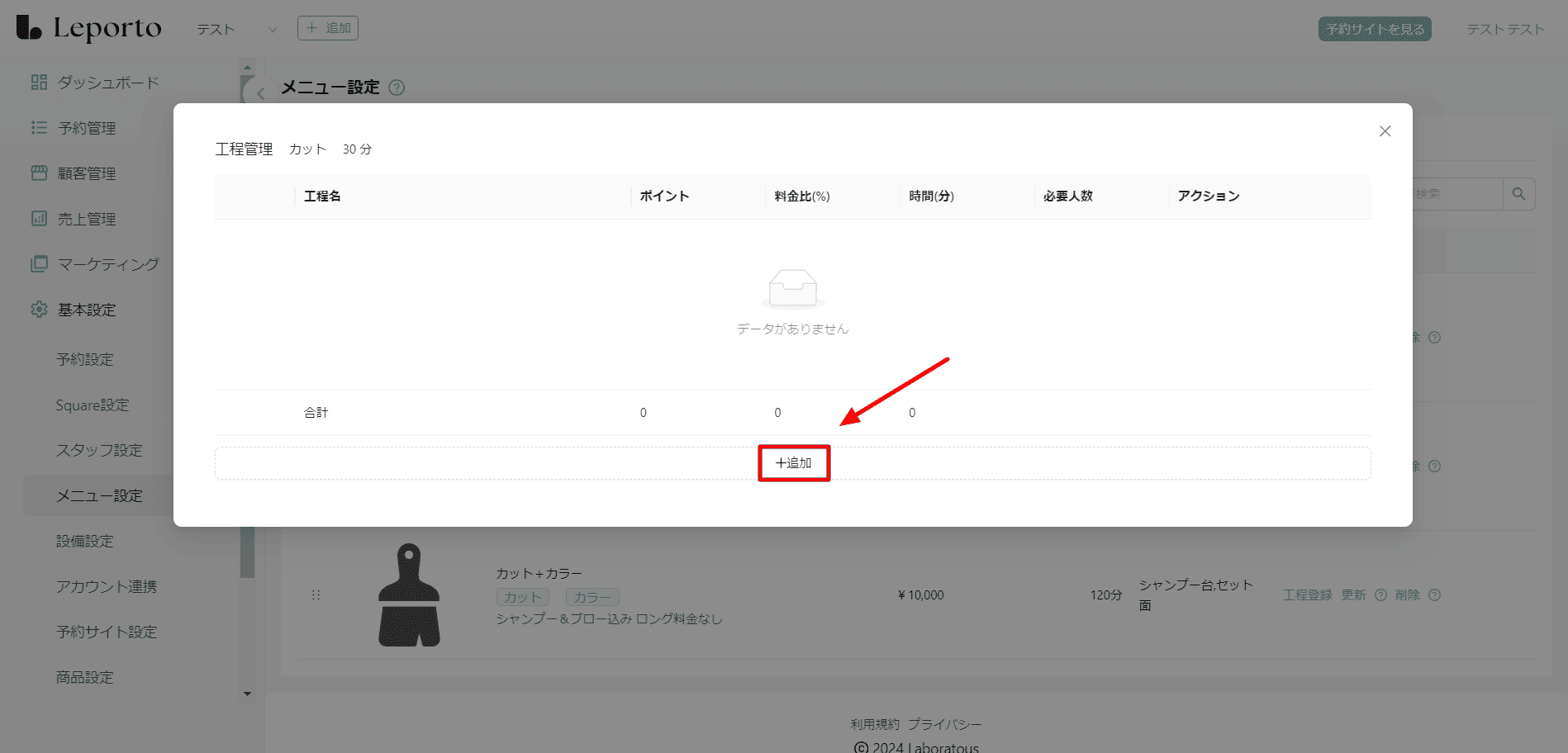
Task: Click the help icon beside メニュー設定 title
Action: click(x=397, y=88)
